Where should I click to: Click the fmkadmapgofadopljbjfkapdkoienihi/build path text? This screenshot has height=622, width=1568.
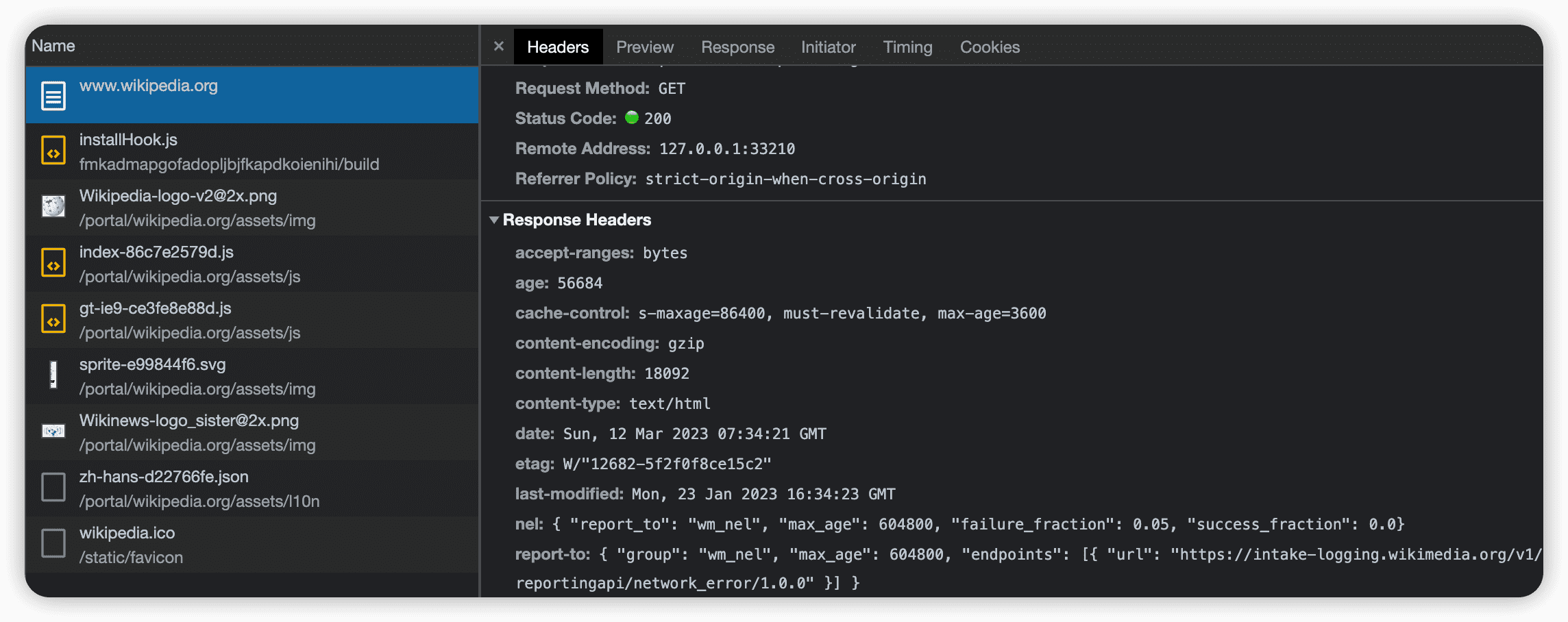[x=229, y=164]
